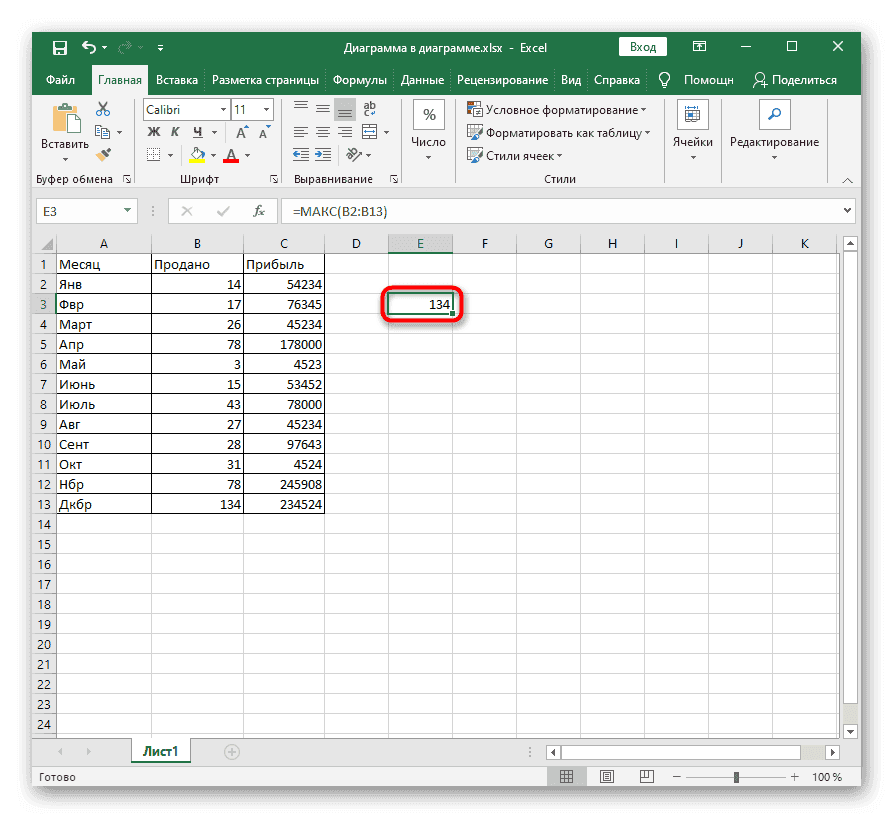Apply bold formatting with the Ж icon
The width and height of the screenshot is (893, 818).
coord(152,131)
